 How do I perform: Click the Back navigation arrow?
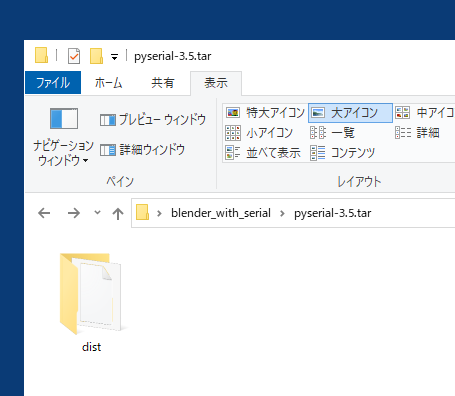coord(44,213)
